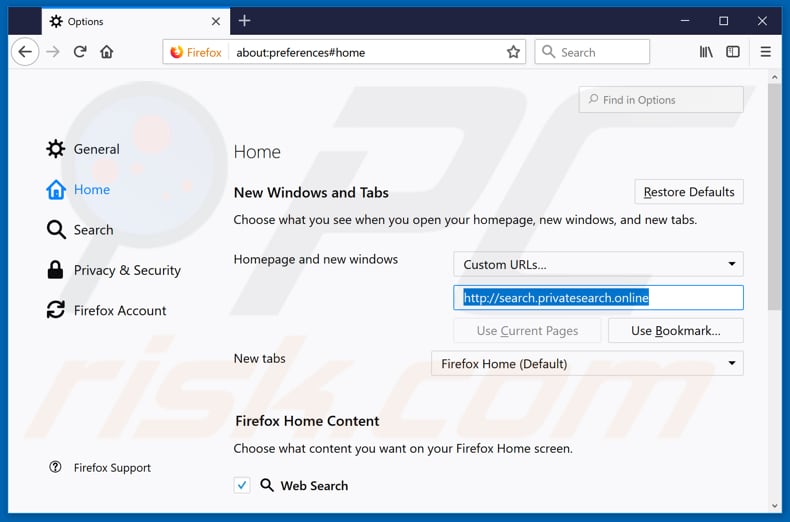The image size is (790, 522).
Task: Click the gear icon beside General
Action: pos(55,149)
